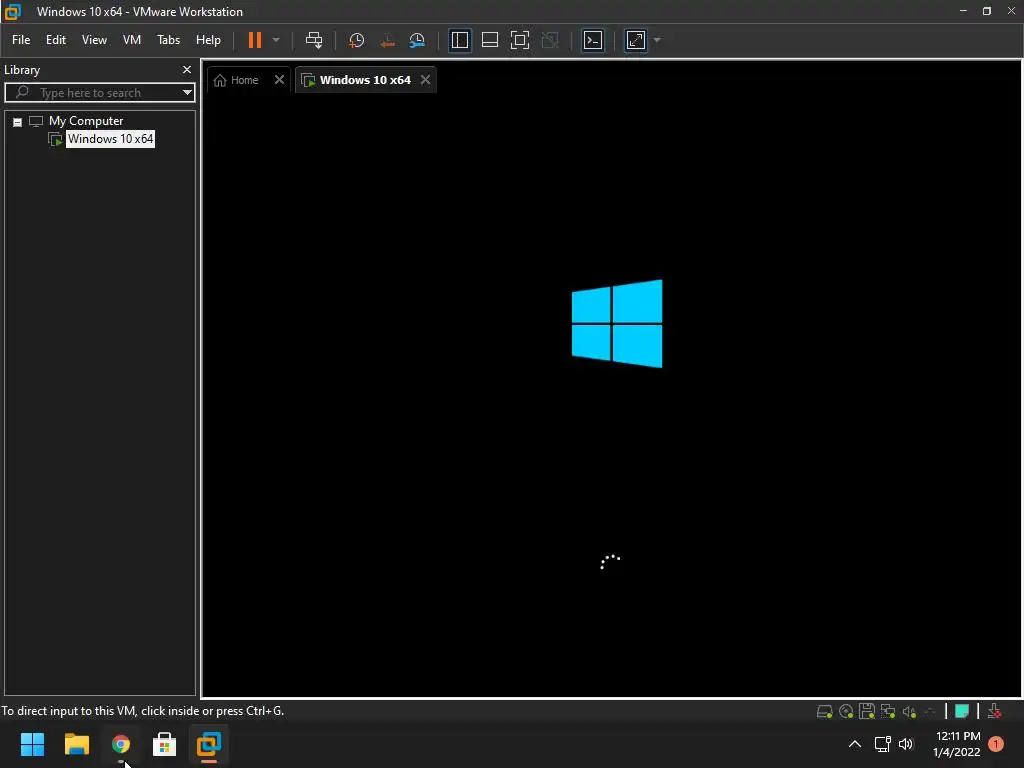Click the sound card status icon
Viewport: 1024px width, 768px height.
(x=909, y=712)
